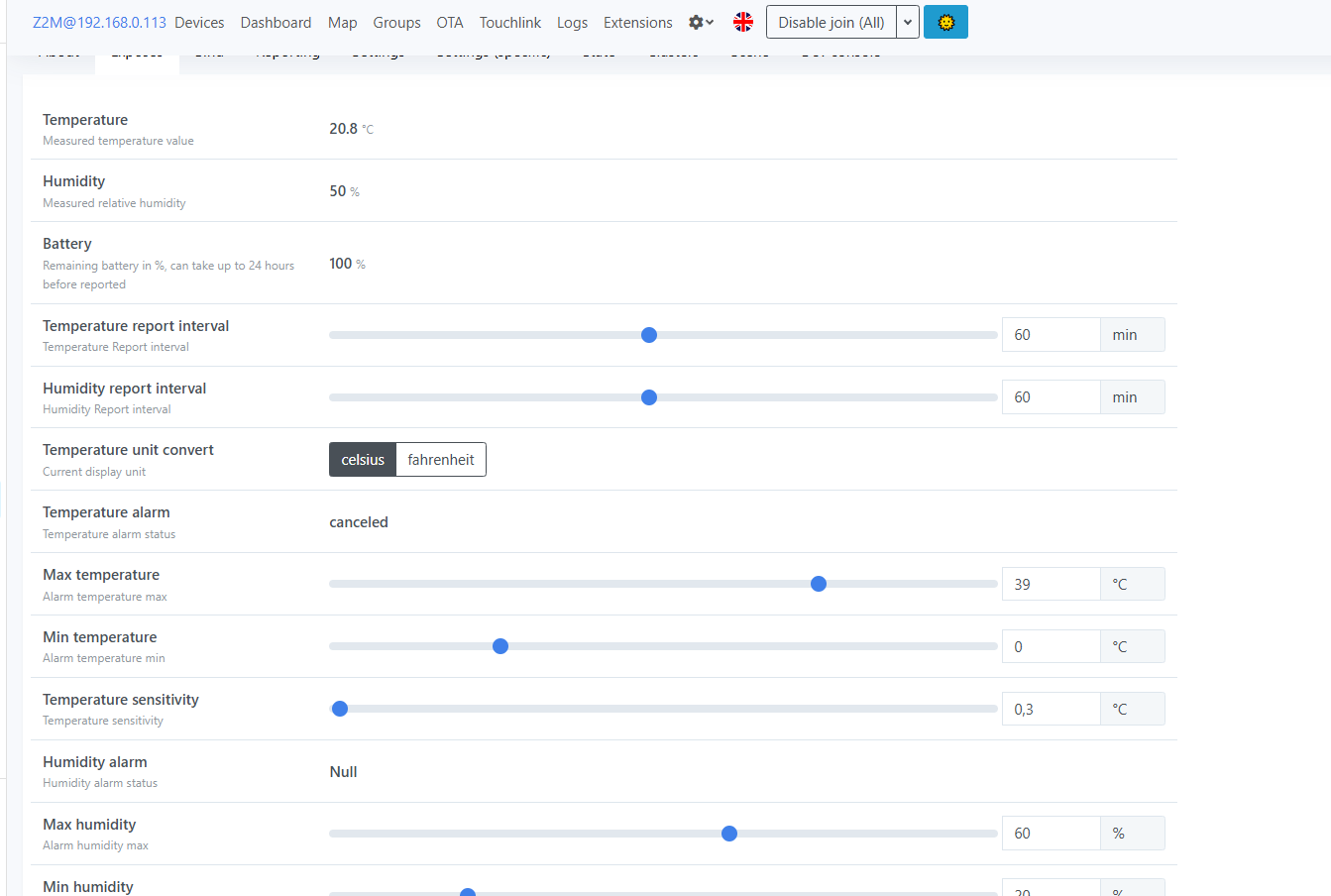1331x896 pixels.
Task: Open the Touchlink page
Action: (x=510, y=22)
